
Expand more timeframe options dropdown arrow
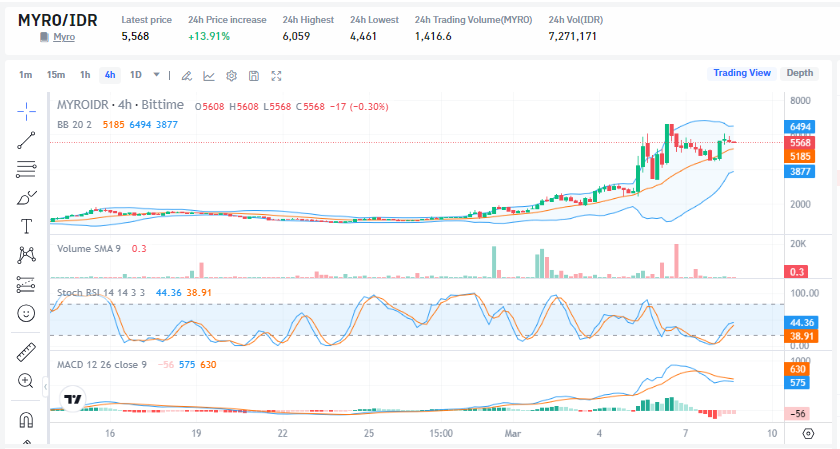pos(156,75)
